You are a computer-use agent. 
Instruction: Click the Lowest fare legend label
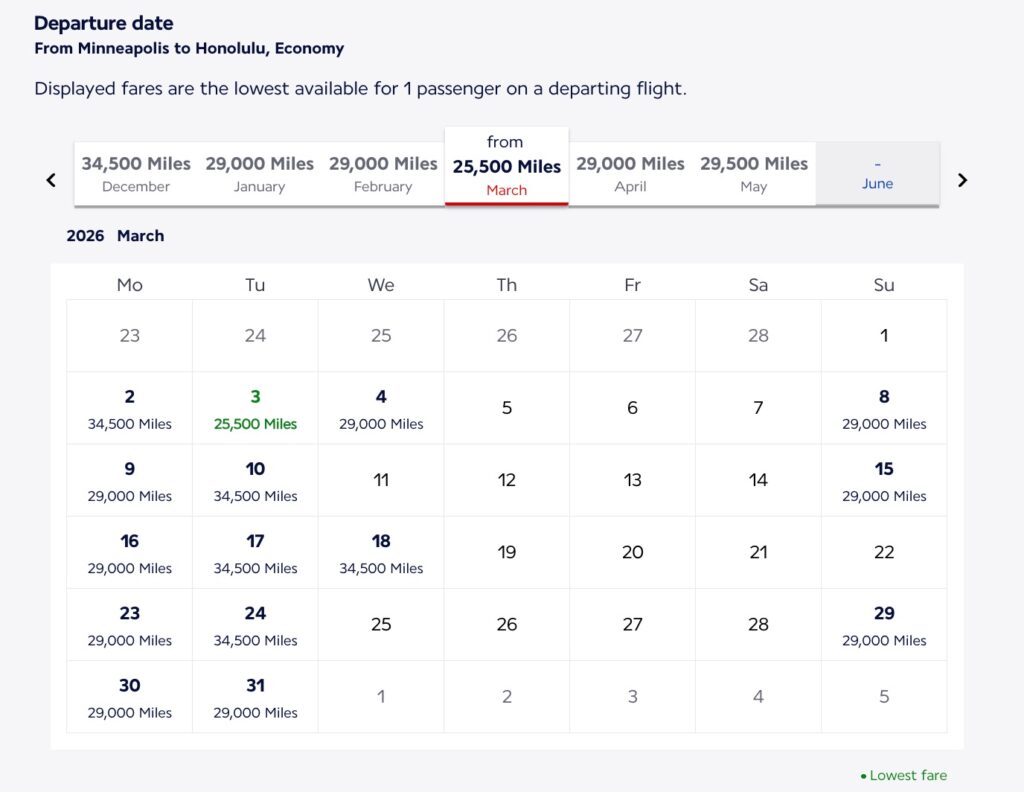pyautogui.click(x=908, y=775)
